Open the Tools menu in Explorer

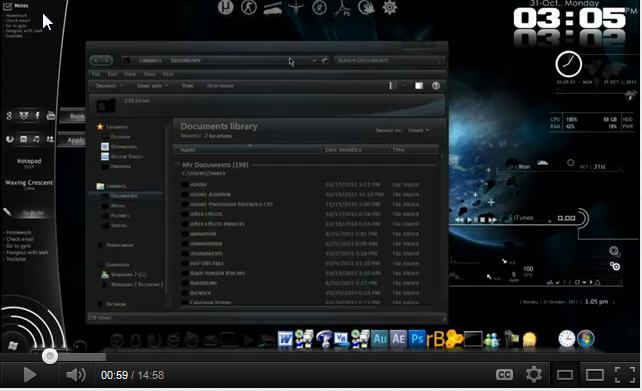coord(149,74)
